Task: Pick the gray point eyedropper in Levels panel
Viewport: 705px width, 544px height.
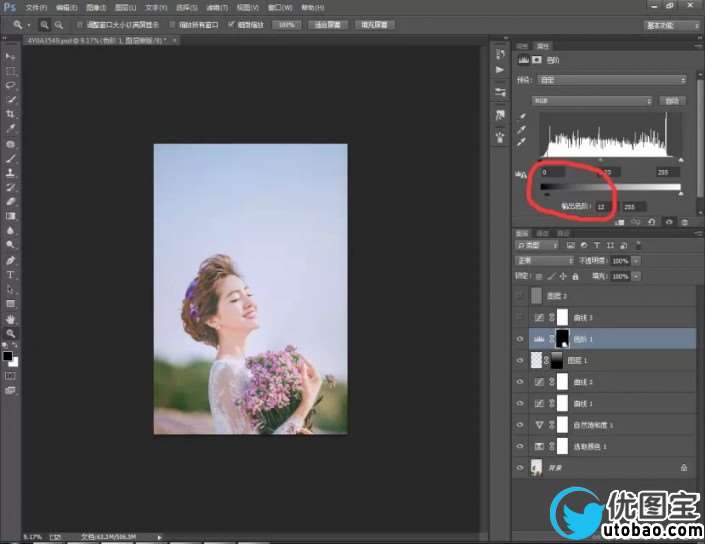Action: [522, 130]
